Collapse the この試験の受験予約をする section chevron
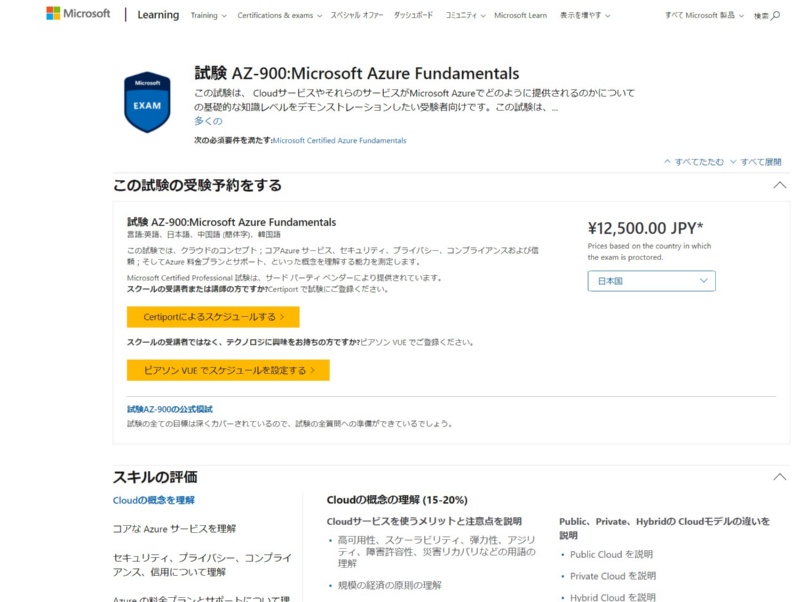The image size is (800, 602). (780, 185)
